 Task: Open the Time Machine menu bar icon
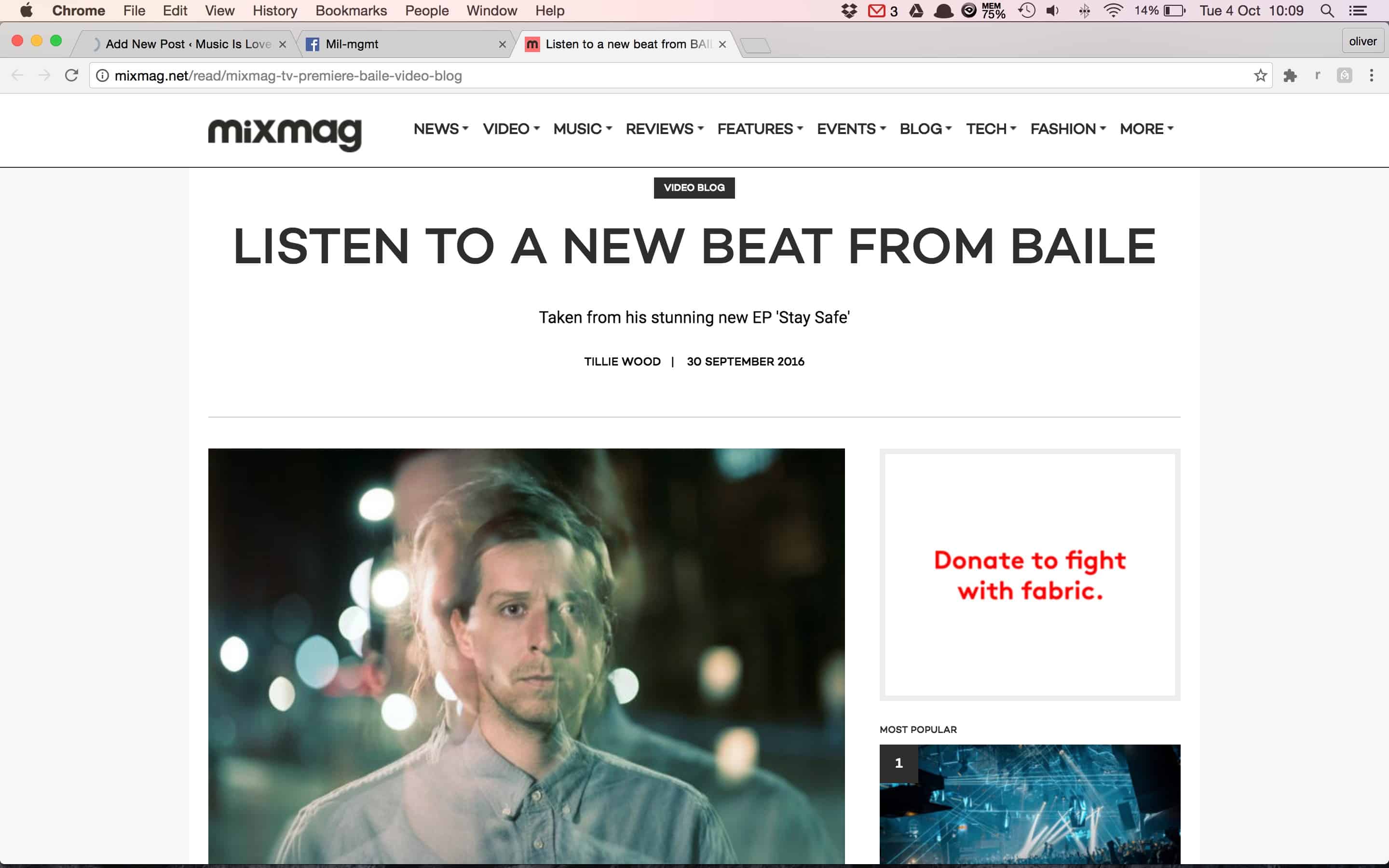point(1026,10)
